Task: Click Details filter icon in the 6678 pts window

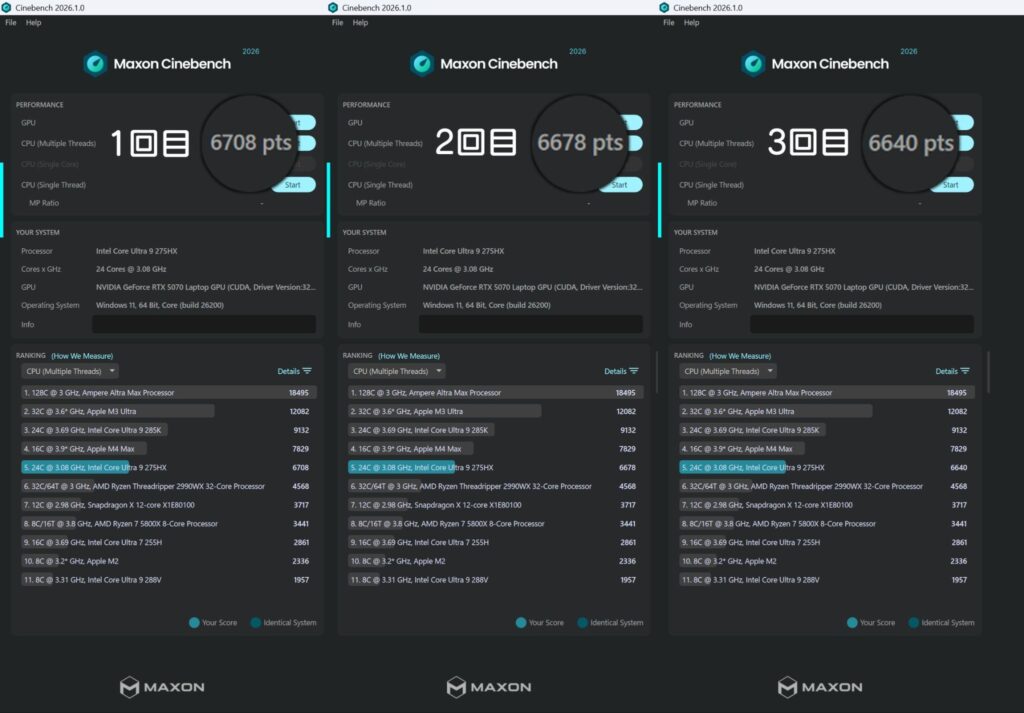Action: 633,371
